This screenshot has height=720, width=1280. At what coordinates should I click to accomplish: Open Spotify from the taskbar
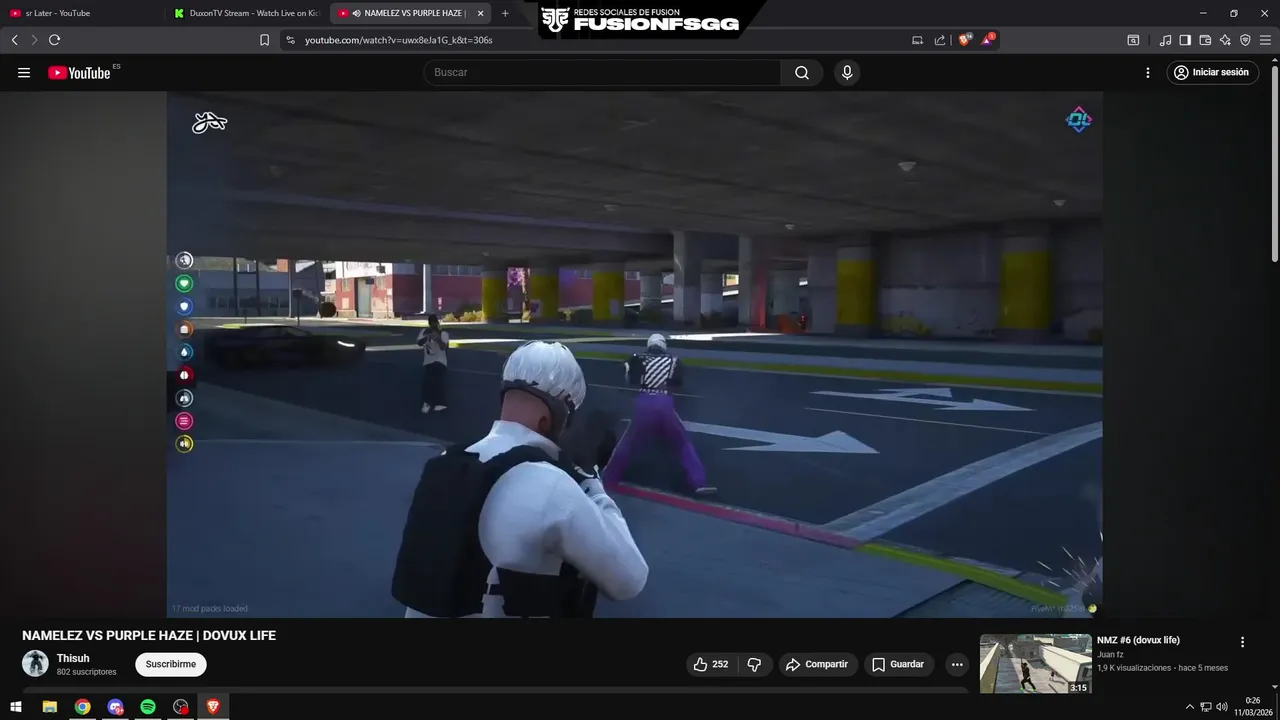click(x=148, y=707)
